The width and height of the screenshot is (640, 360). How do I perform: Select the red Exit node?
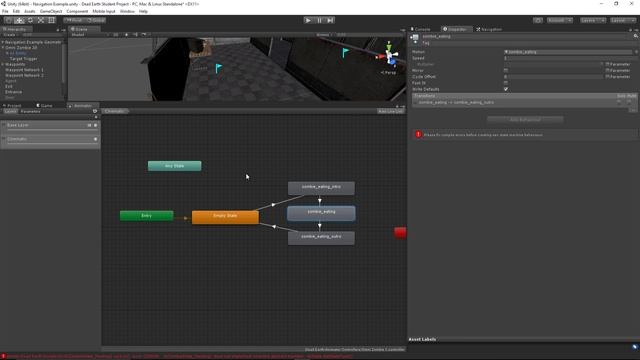click(400, 233)
